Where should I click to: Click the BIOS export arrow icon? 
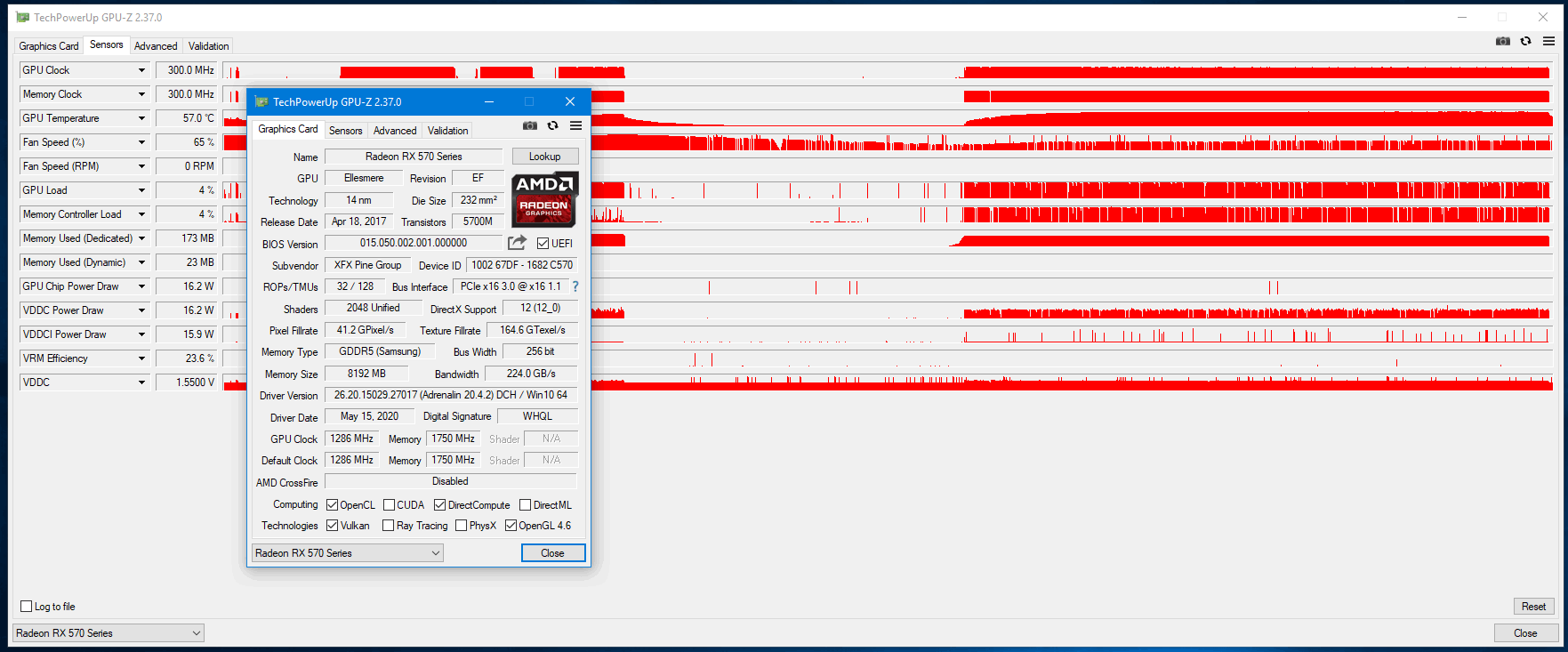[x=517, y=243]
